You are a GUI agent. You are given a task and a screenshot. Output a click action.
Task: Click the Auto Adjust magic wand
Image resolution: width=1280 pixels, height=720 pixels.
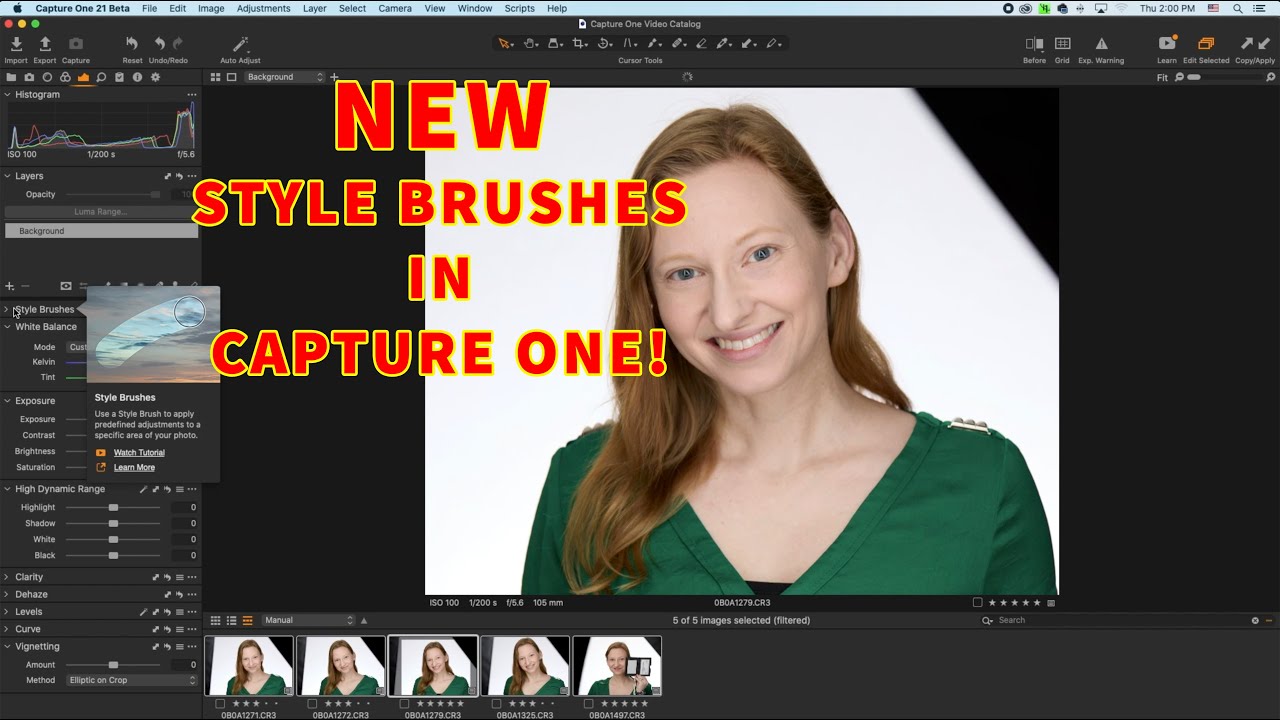point(240,44)
